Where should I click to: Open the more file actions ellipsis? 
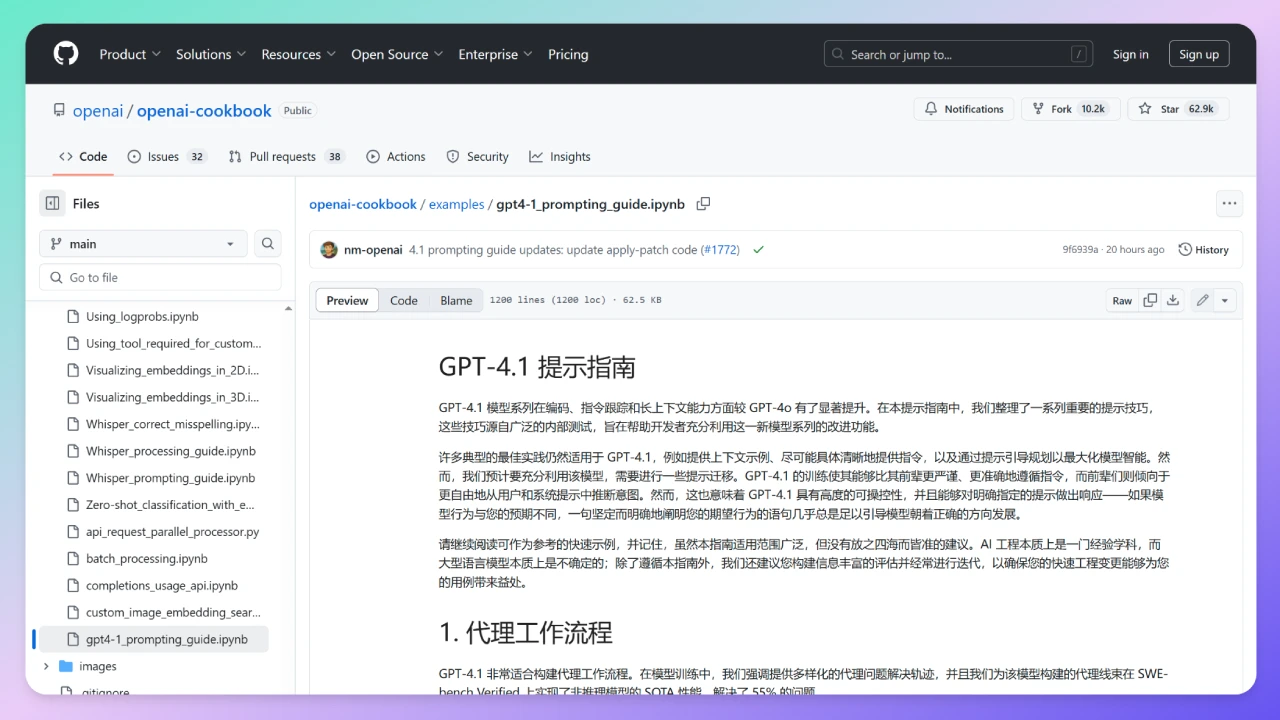[1229, 204]
